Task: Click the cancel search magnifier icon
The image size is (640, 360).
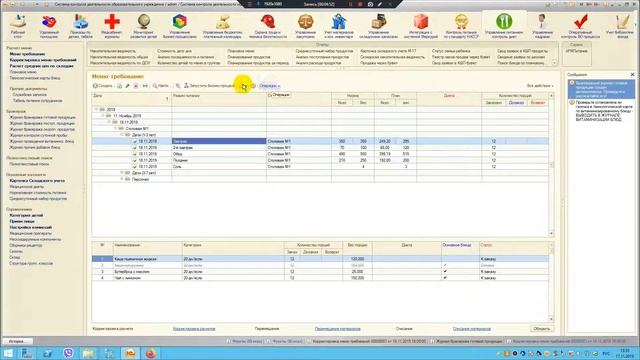Action: (x=178, y=86)
